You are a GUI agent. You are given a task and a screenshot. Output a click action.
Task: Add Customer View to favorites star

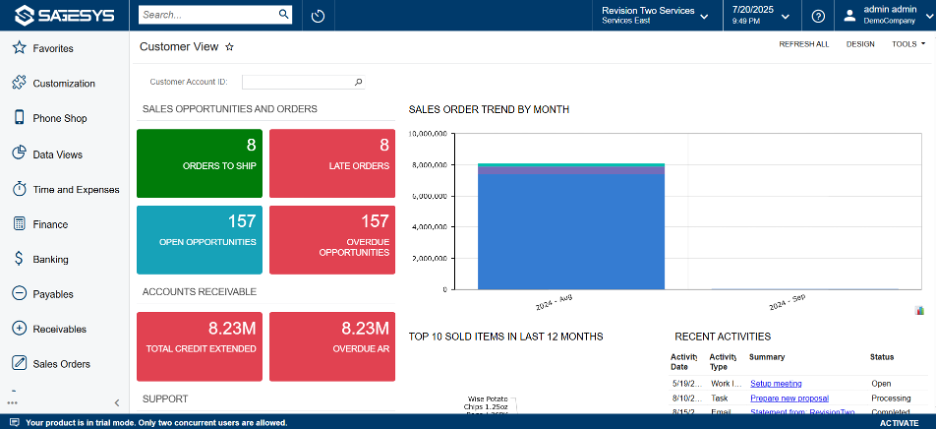tap(229, 47)
